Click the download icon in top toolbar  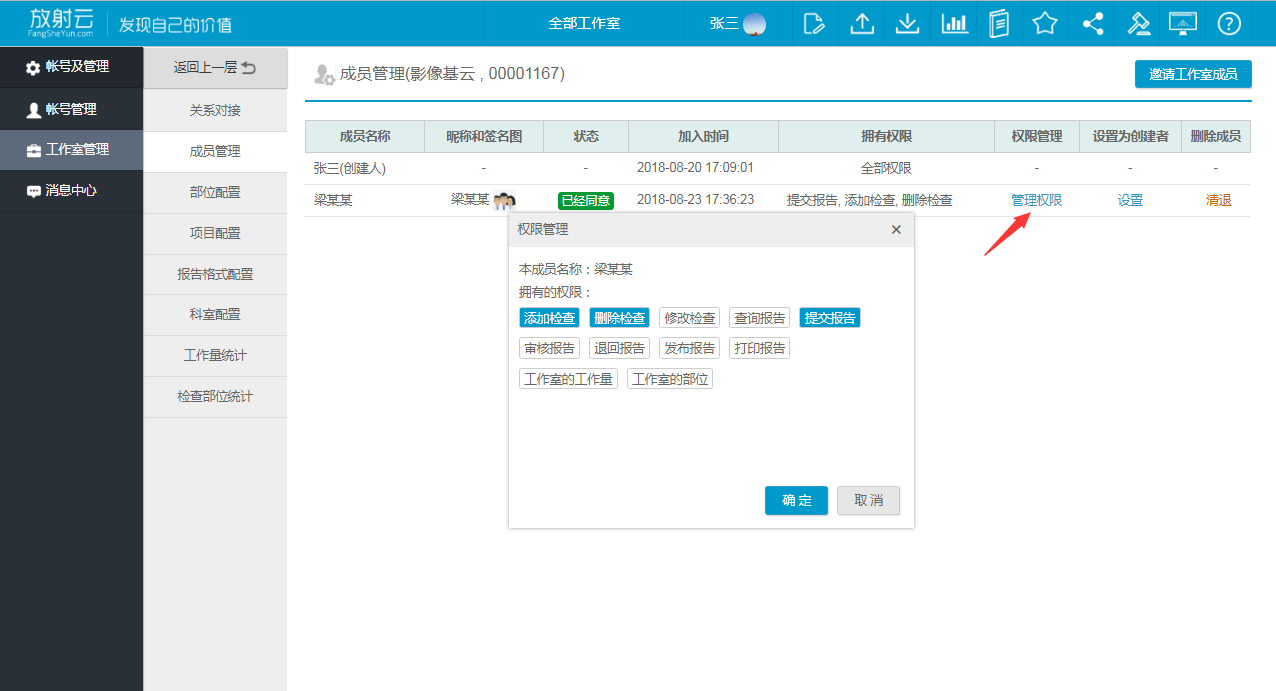pos(907,23)
